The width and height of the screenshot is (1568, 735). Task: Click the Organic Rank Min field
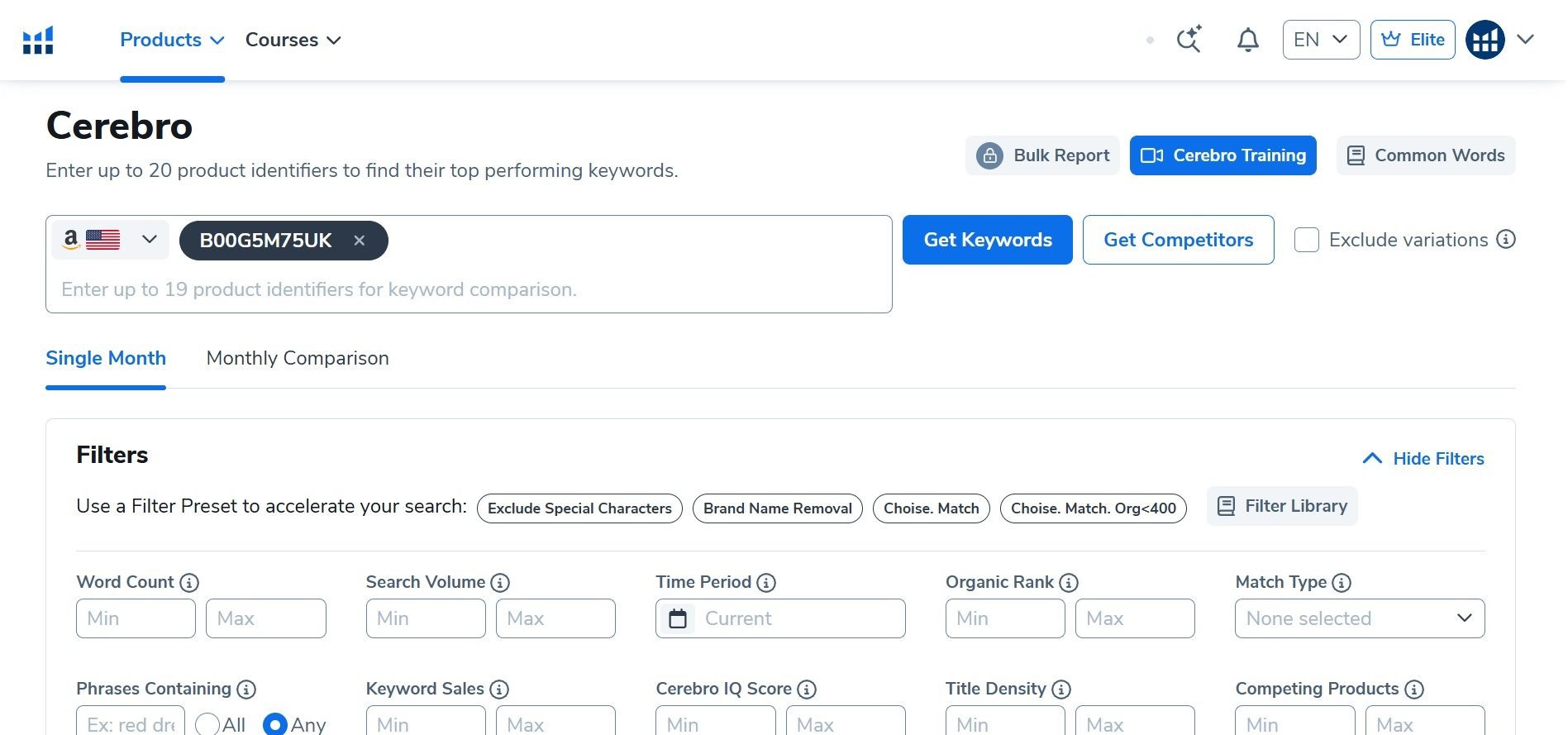click(x=1005, y=618)
